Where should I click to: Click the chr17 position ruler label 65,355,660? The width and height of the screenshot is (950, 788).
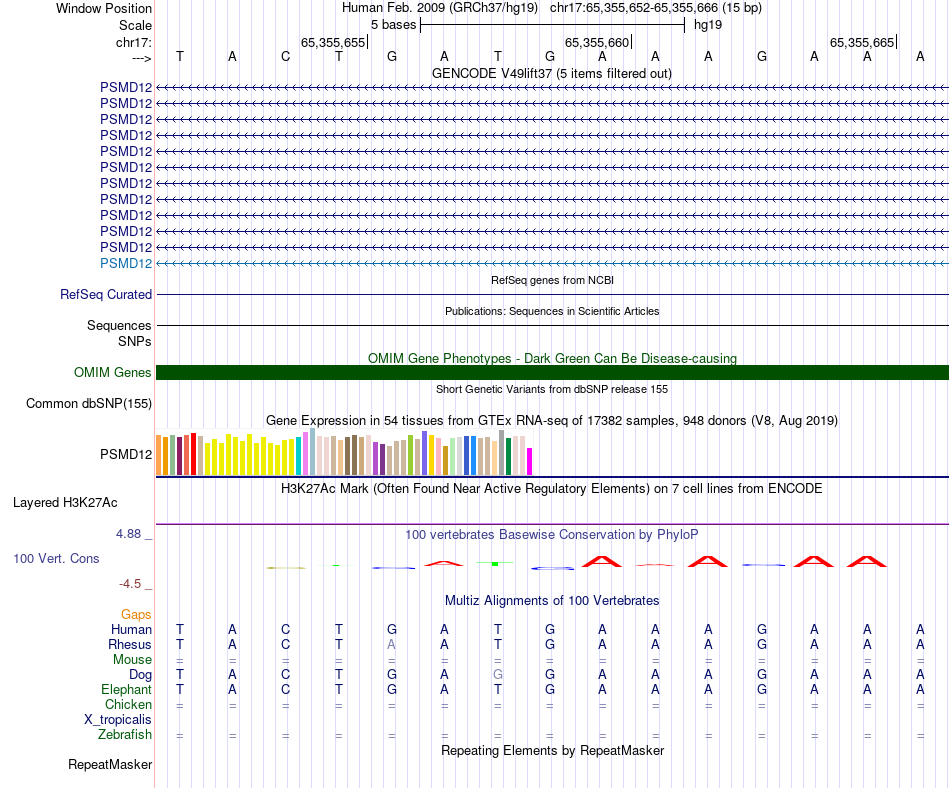(597, 42)
